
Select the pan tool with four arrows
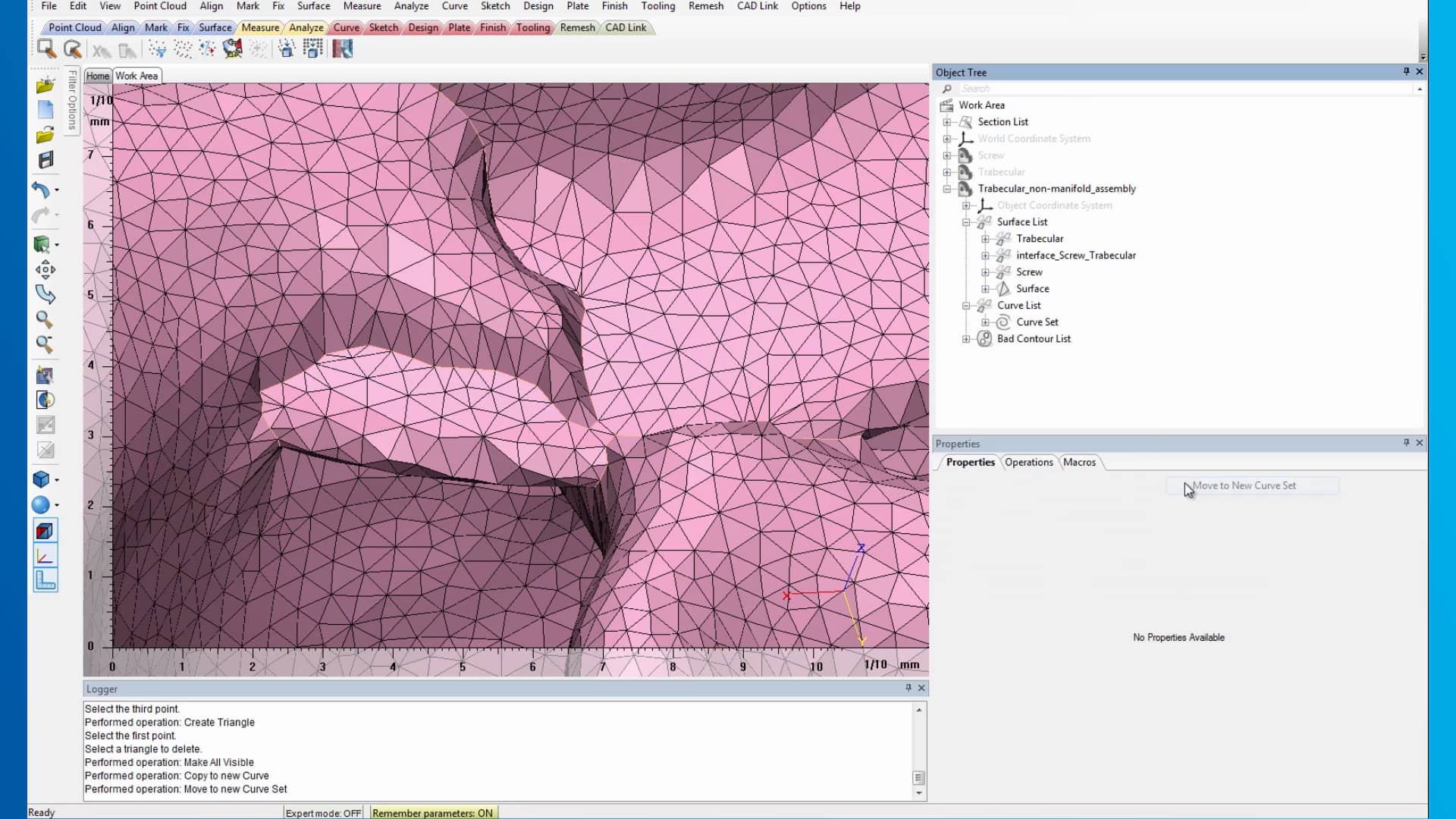point(45,269)
